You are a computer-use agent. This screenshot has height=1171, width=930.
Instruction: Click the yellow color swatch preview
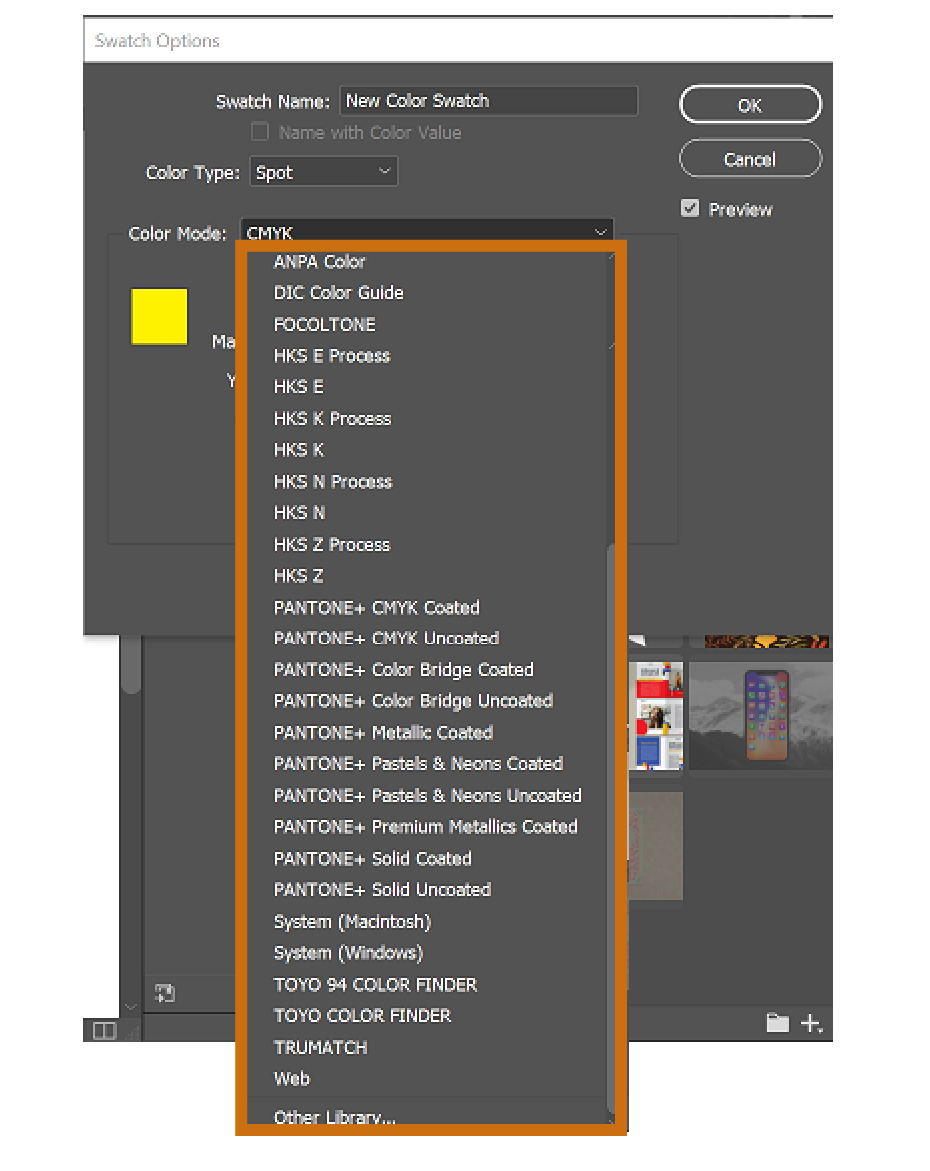(158, 316)
